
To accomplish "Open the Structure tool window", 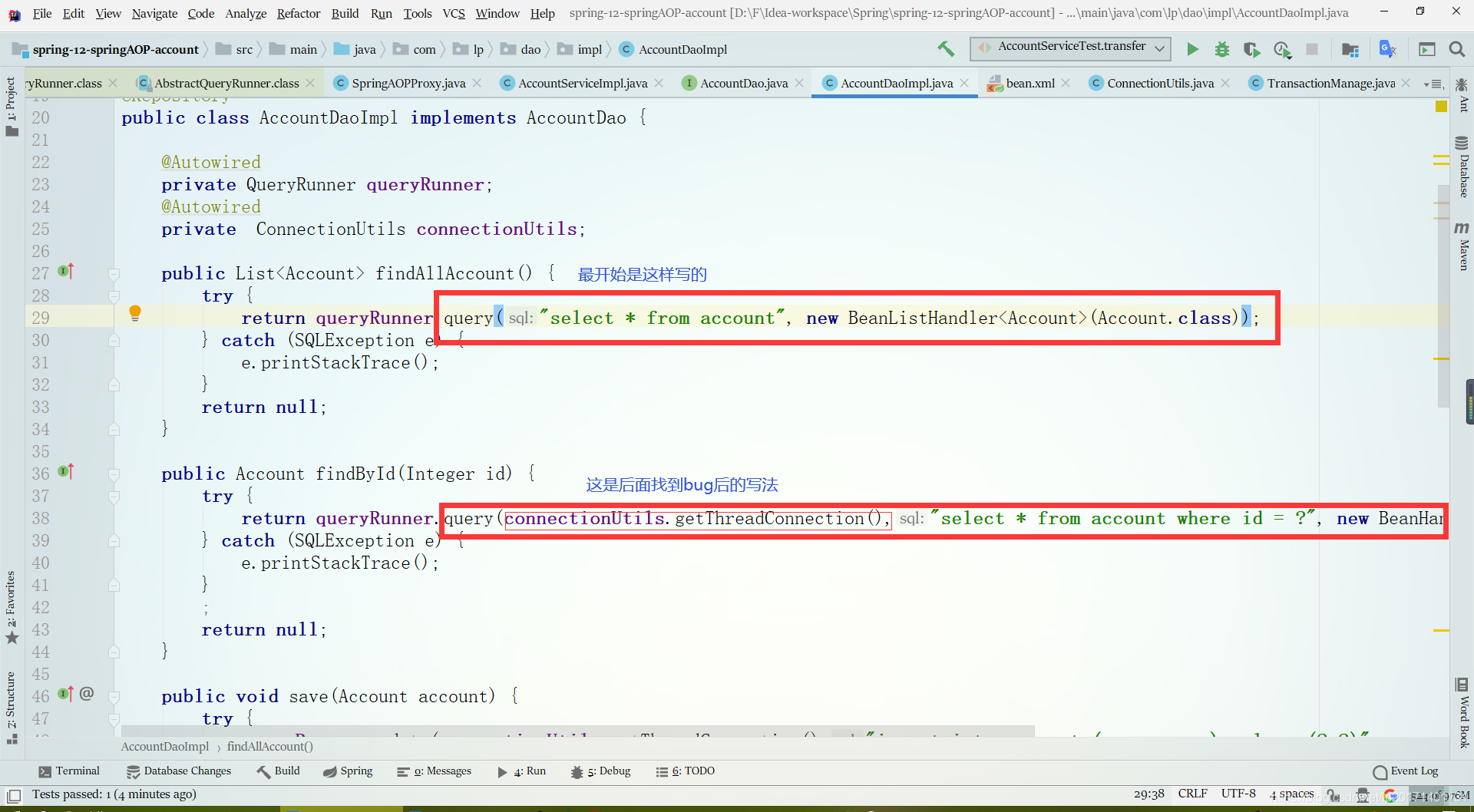I will (x=11, y=708).
